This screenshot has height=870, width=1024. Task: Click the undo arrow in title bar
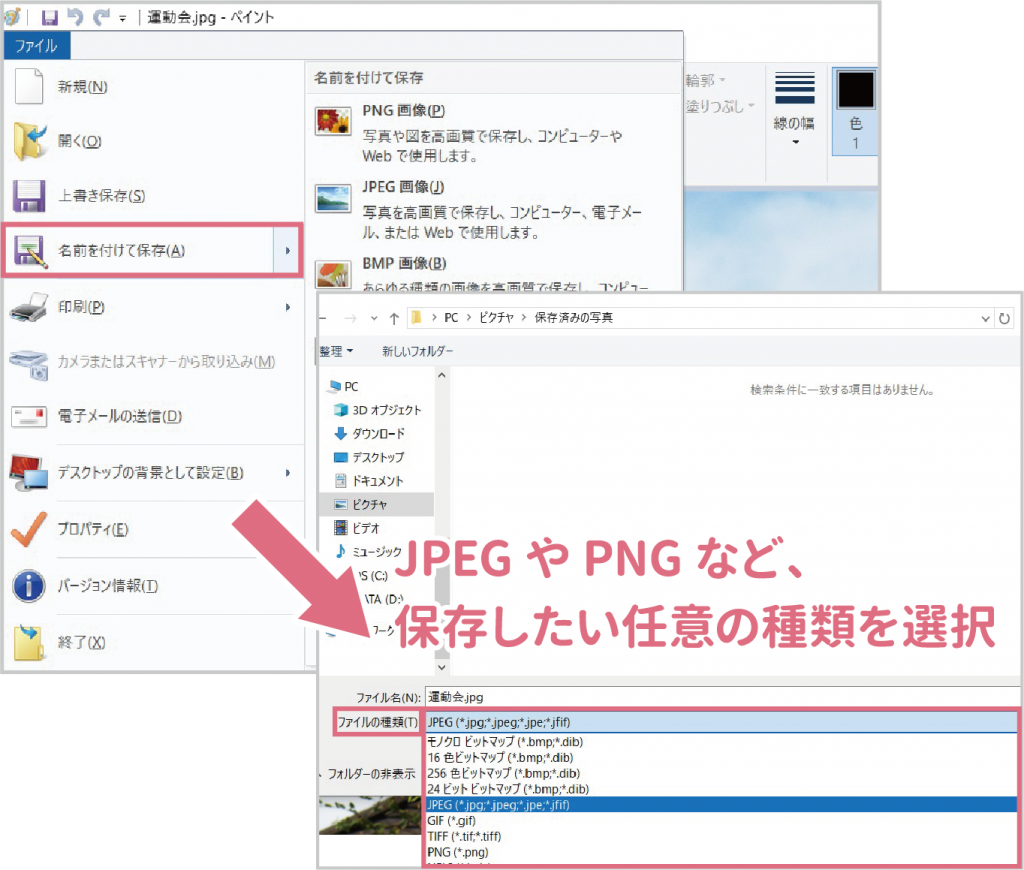point(75,18)
